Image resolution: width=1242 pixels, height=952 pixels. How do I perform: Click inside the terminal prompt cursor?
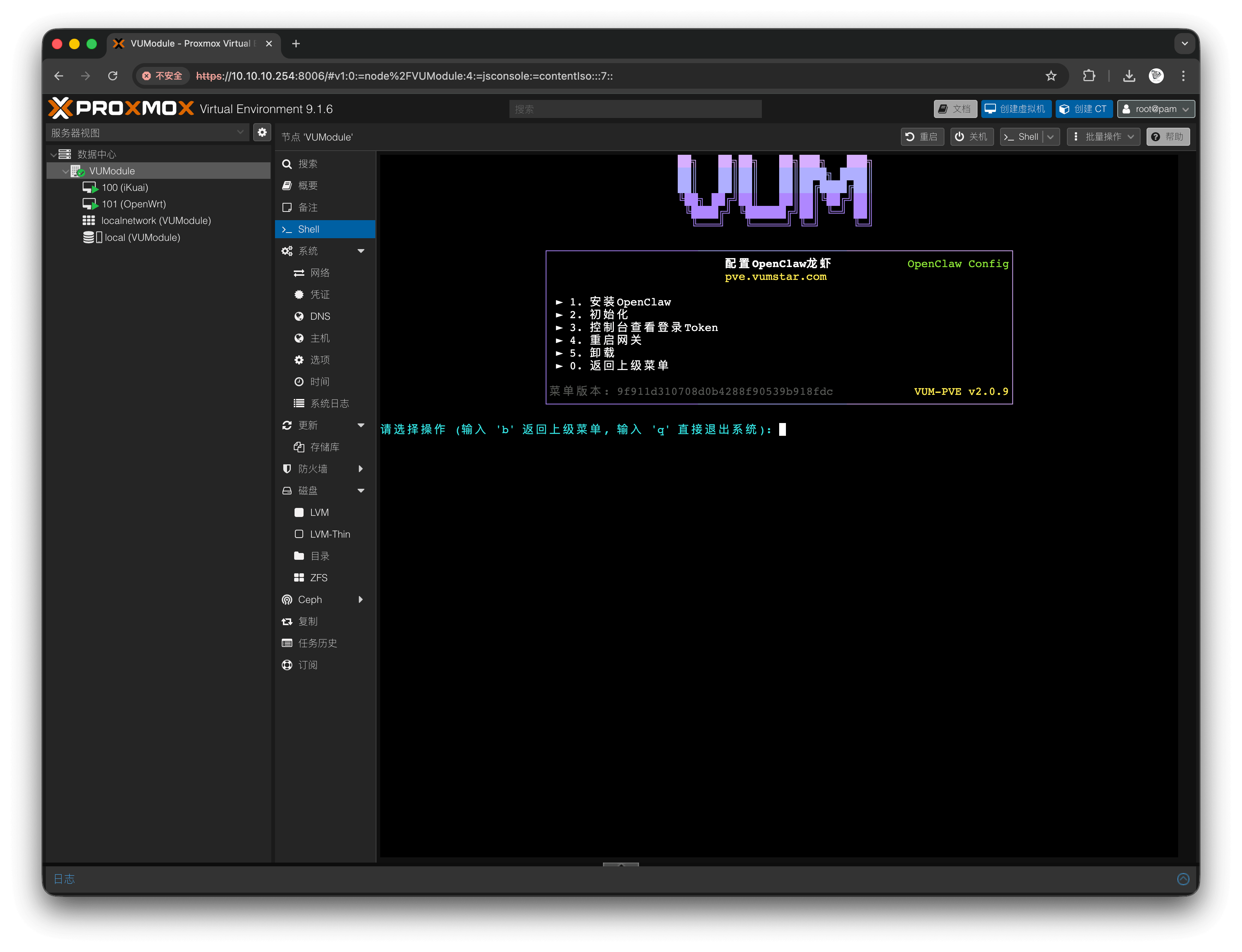click(x=783, y=429)
